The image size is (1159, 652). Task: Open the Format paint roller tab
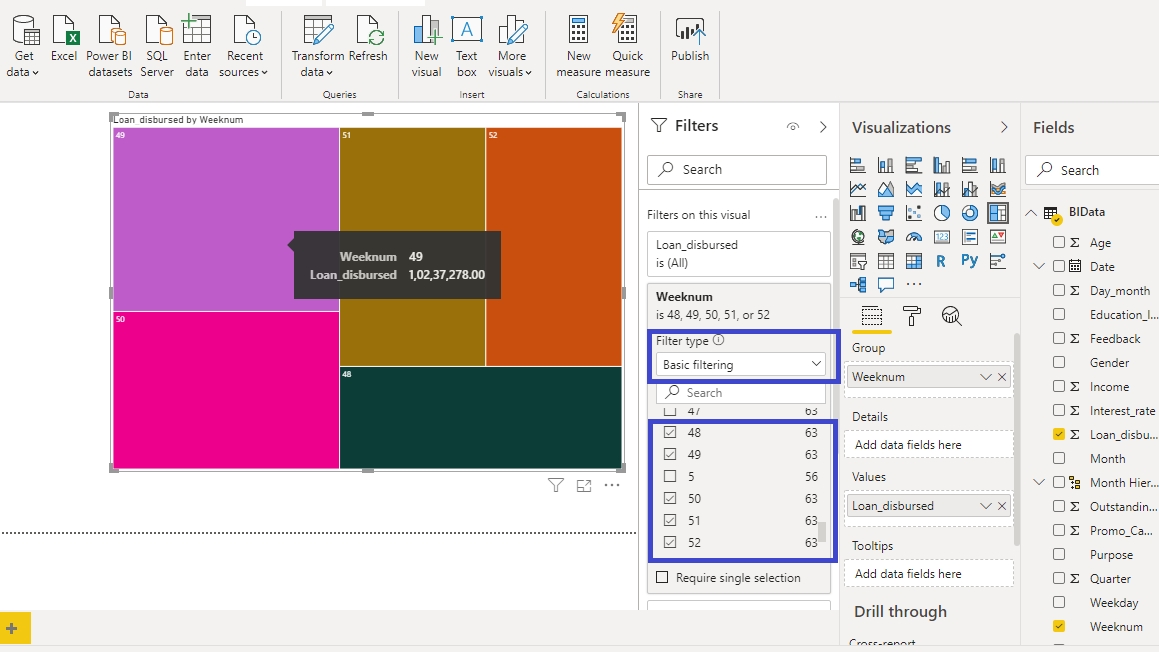coord(911,316)
